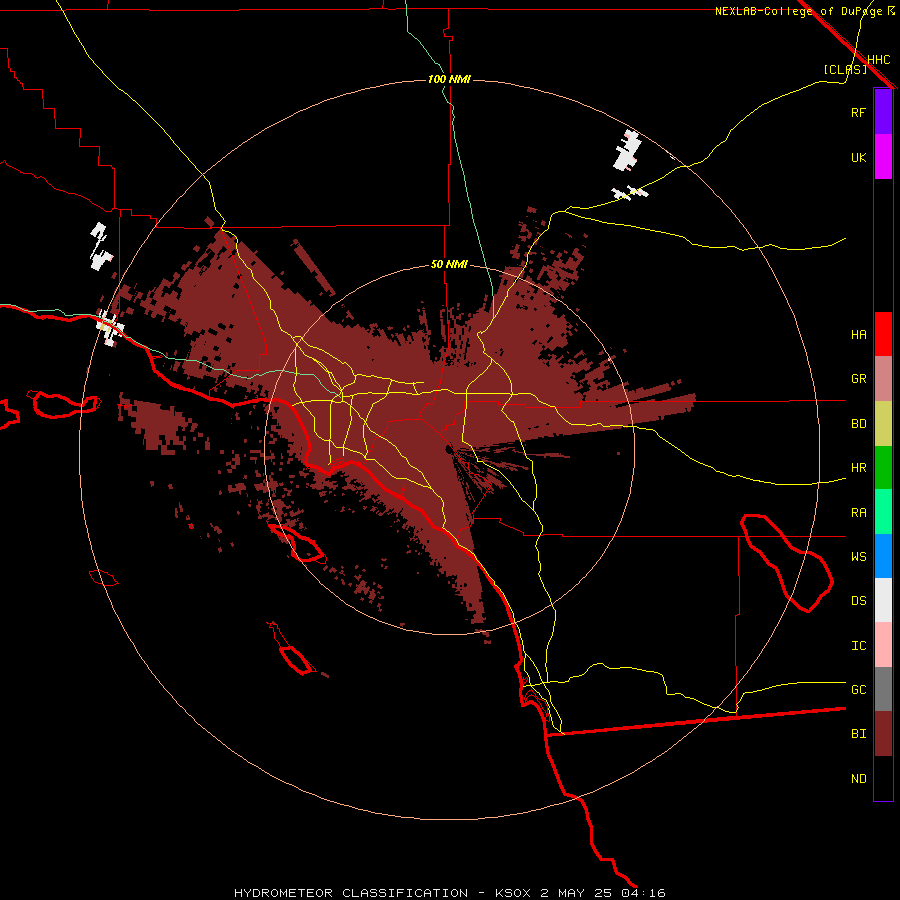Click the [CLAS] units label

[845, 69]
